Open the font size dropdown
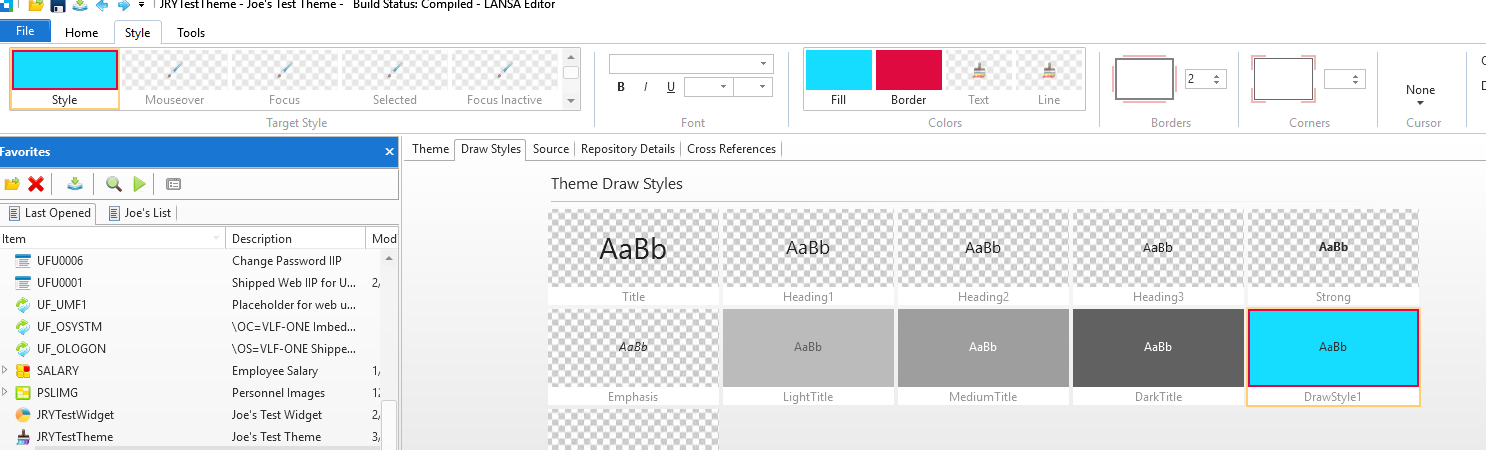Image resolution: width=1486 pixels, height=450 pixels. (708, 87)
